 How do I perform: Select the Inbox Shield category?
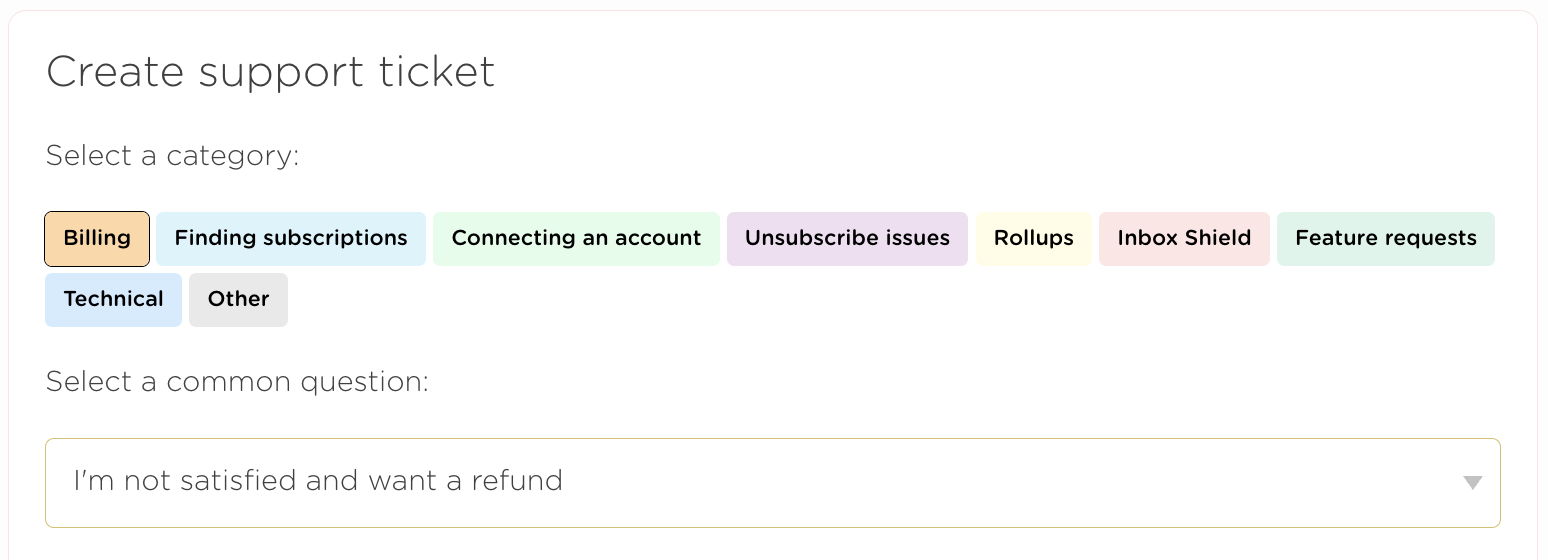tap(1184, 239)
